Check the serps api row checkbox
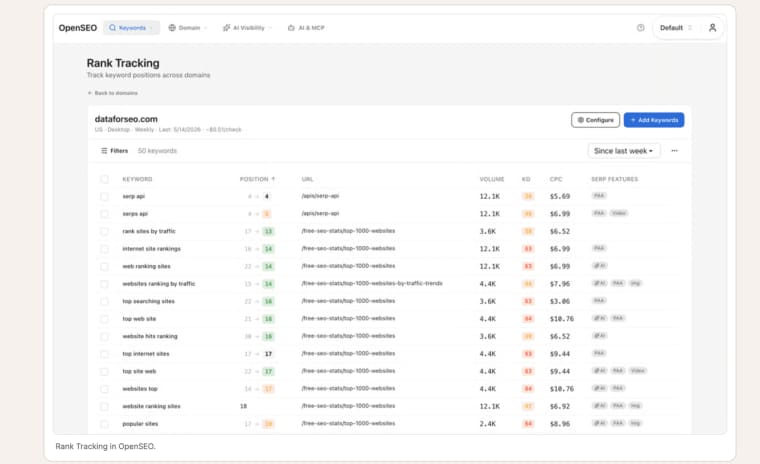The image size is (760, 464). point(104,214)
